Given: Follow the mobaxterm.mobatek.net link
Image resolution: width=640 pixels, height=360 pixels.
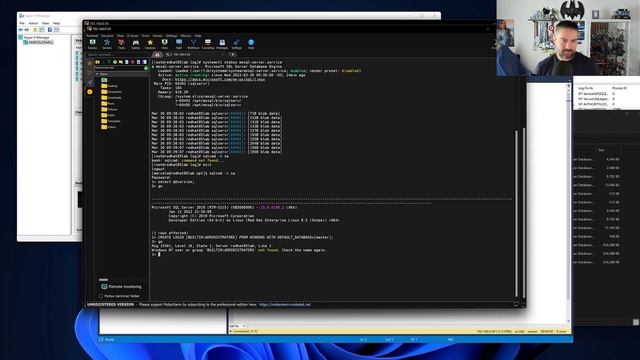Looking at the screenshot, I should (284, 304).
